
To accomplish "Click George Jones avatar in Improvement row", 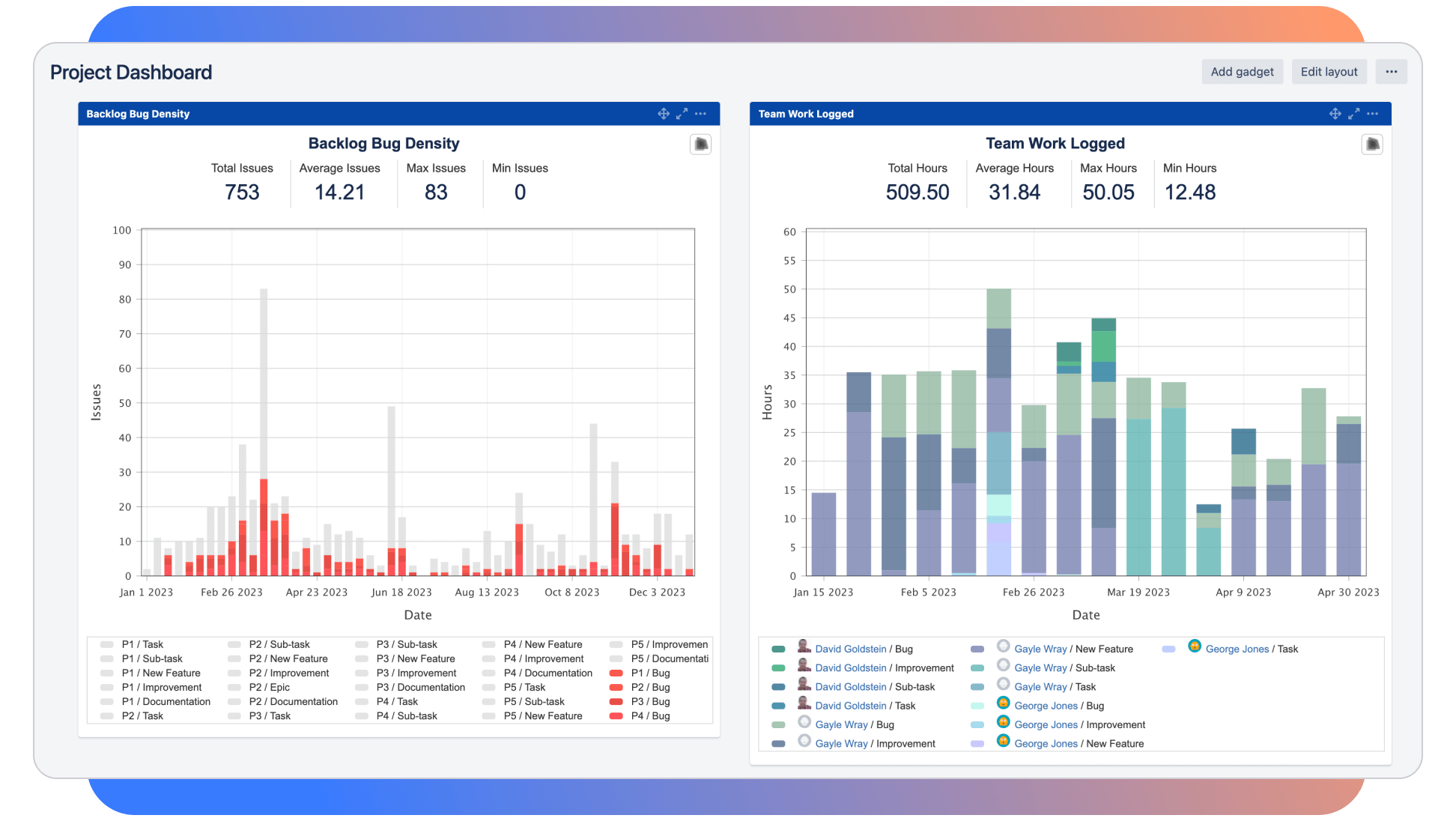I will 1003,722.
